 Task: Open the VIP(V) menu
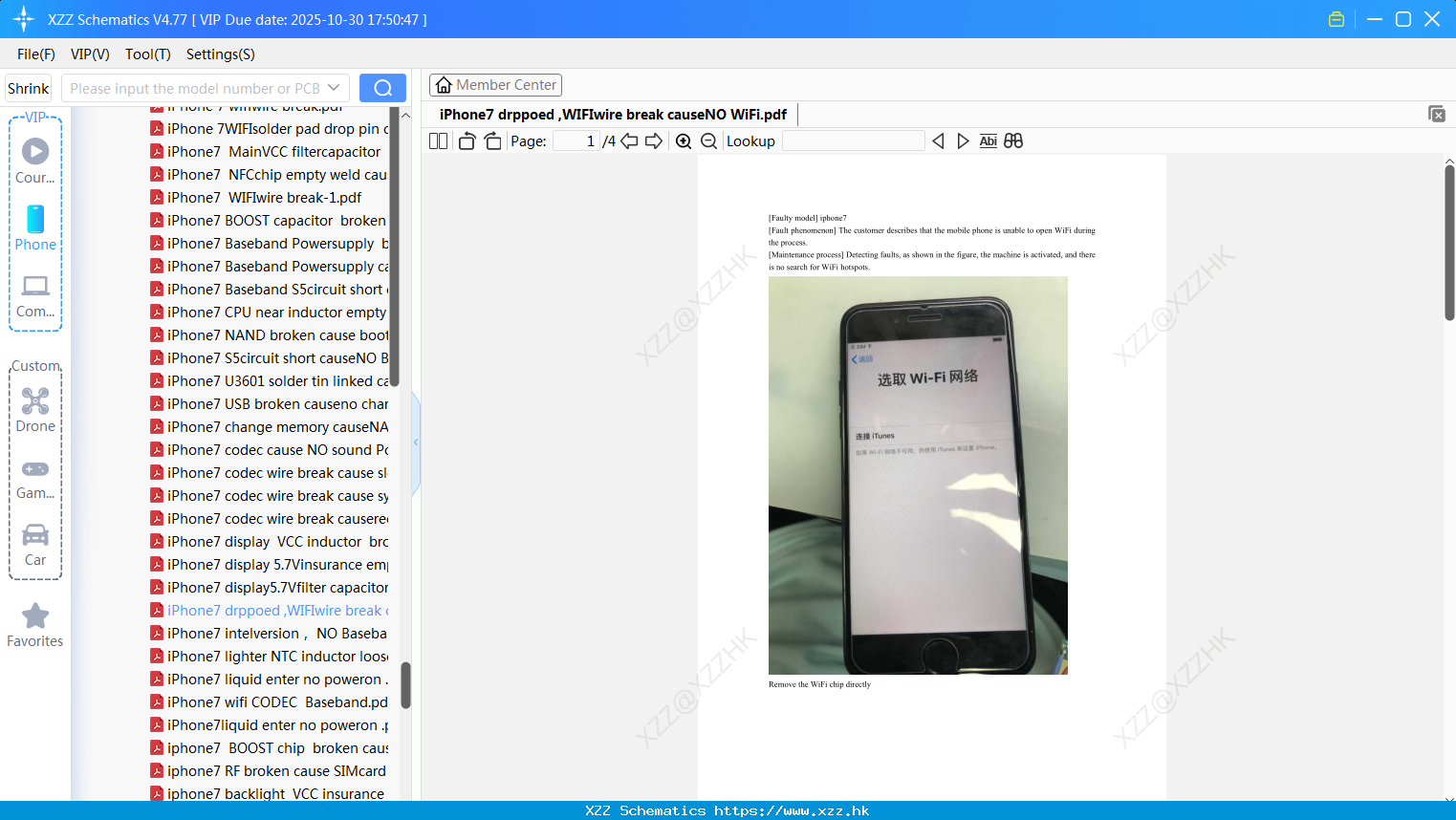point(90,54)
